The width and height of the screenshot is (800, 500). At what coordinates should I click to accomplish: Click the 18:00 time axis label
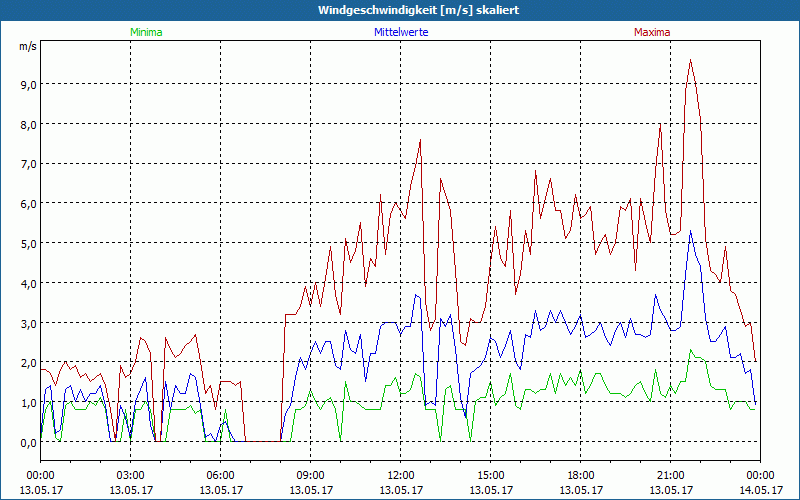(581, 476)
